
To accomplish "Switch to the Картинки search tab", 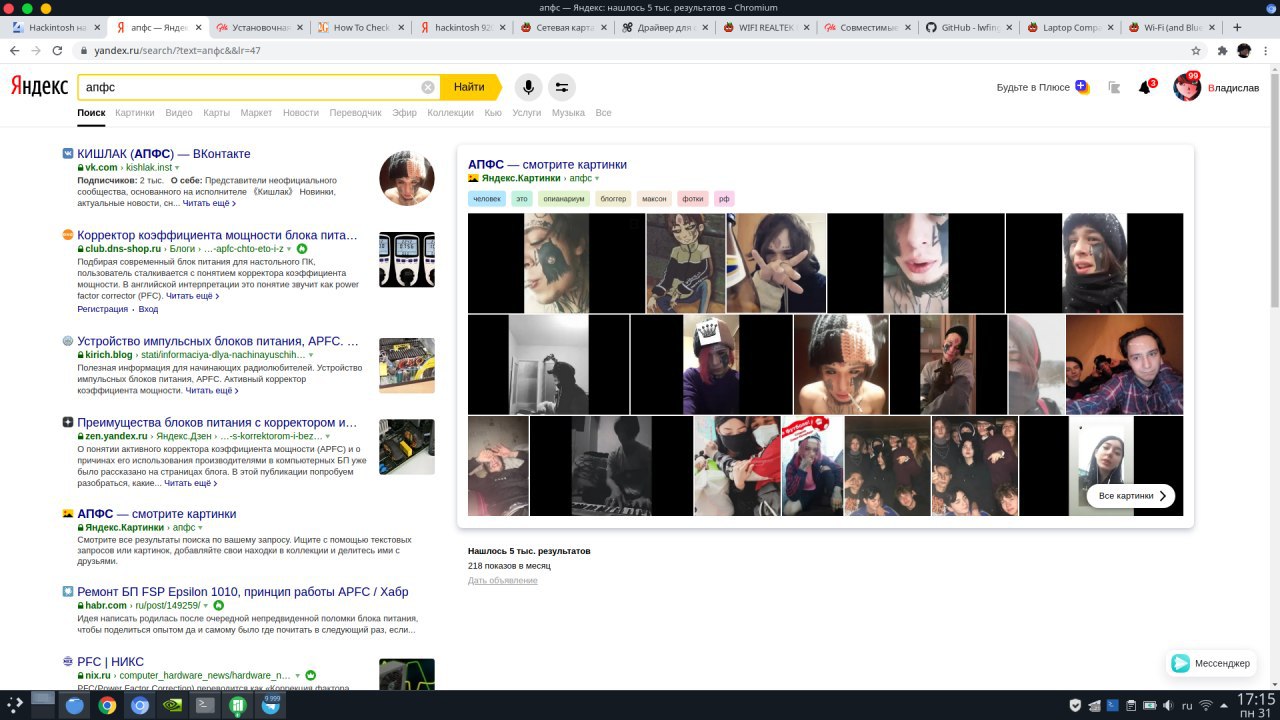I will click(x=135, y=113).
